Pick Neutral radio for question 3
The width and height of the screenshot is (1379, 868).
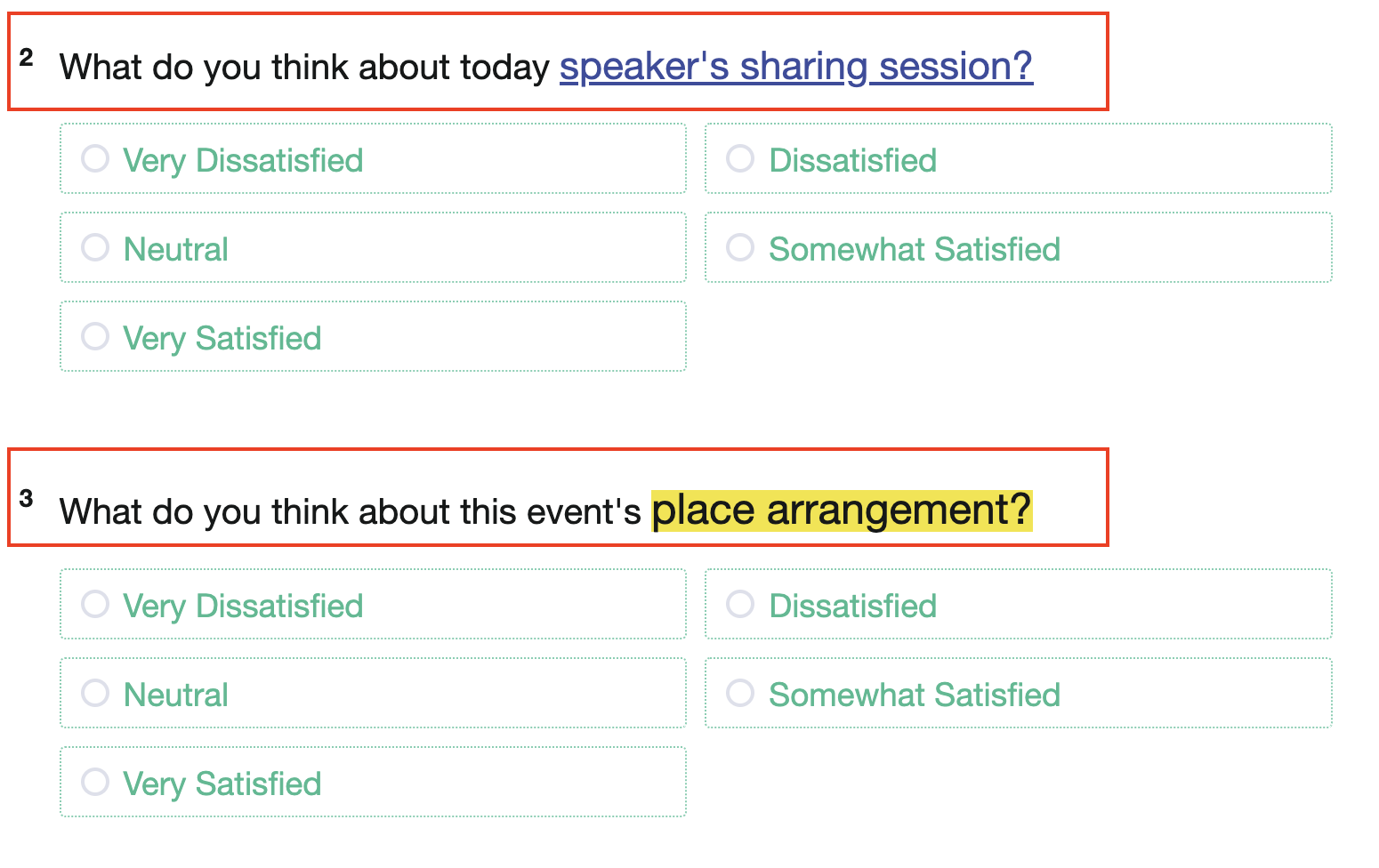(x=95, y=694)
